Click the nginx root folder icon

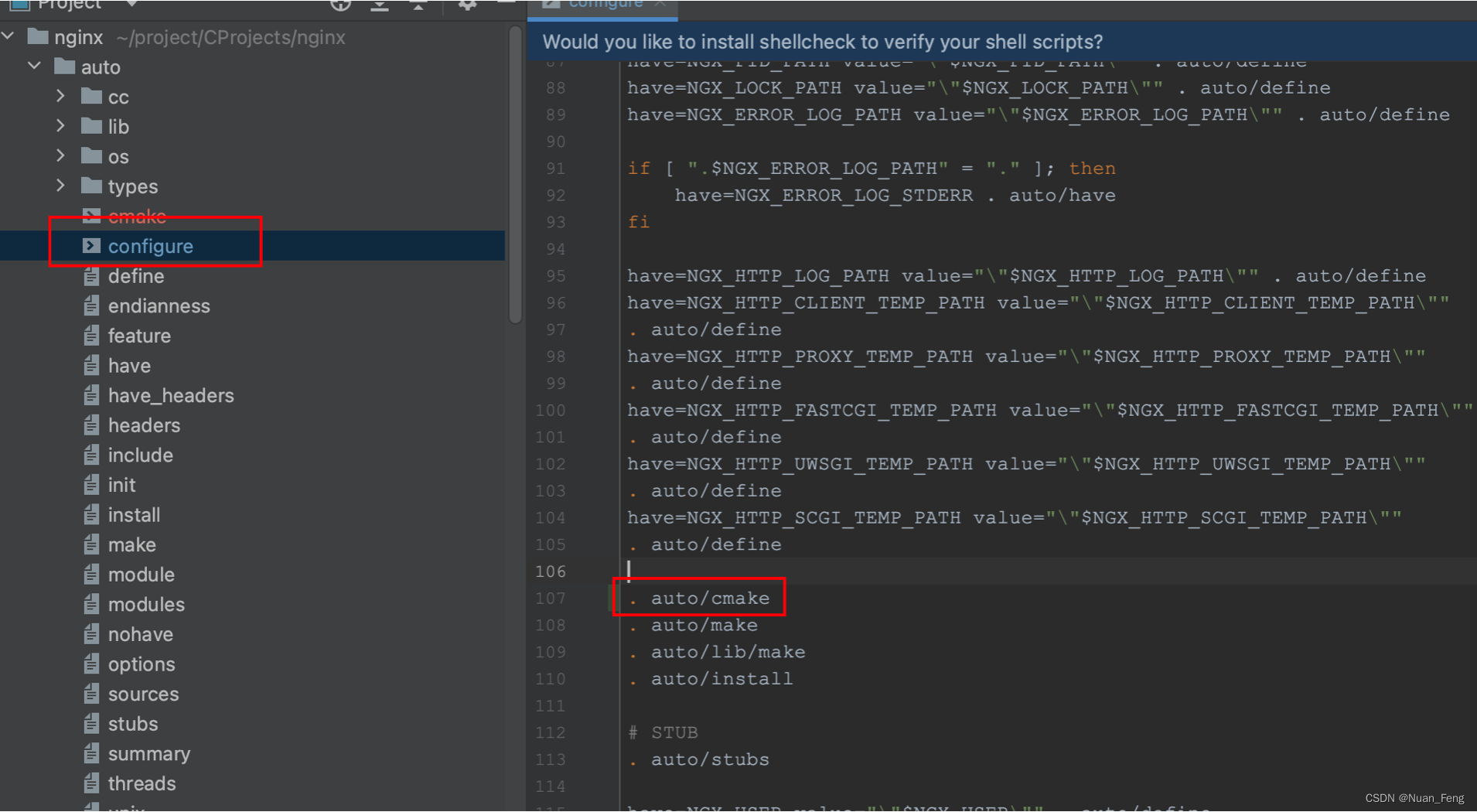tap(38, 36)
